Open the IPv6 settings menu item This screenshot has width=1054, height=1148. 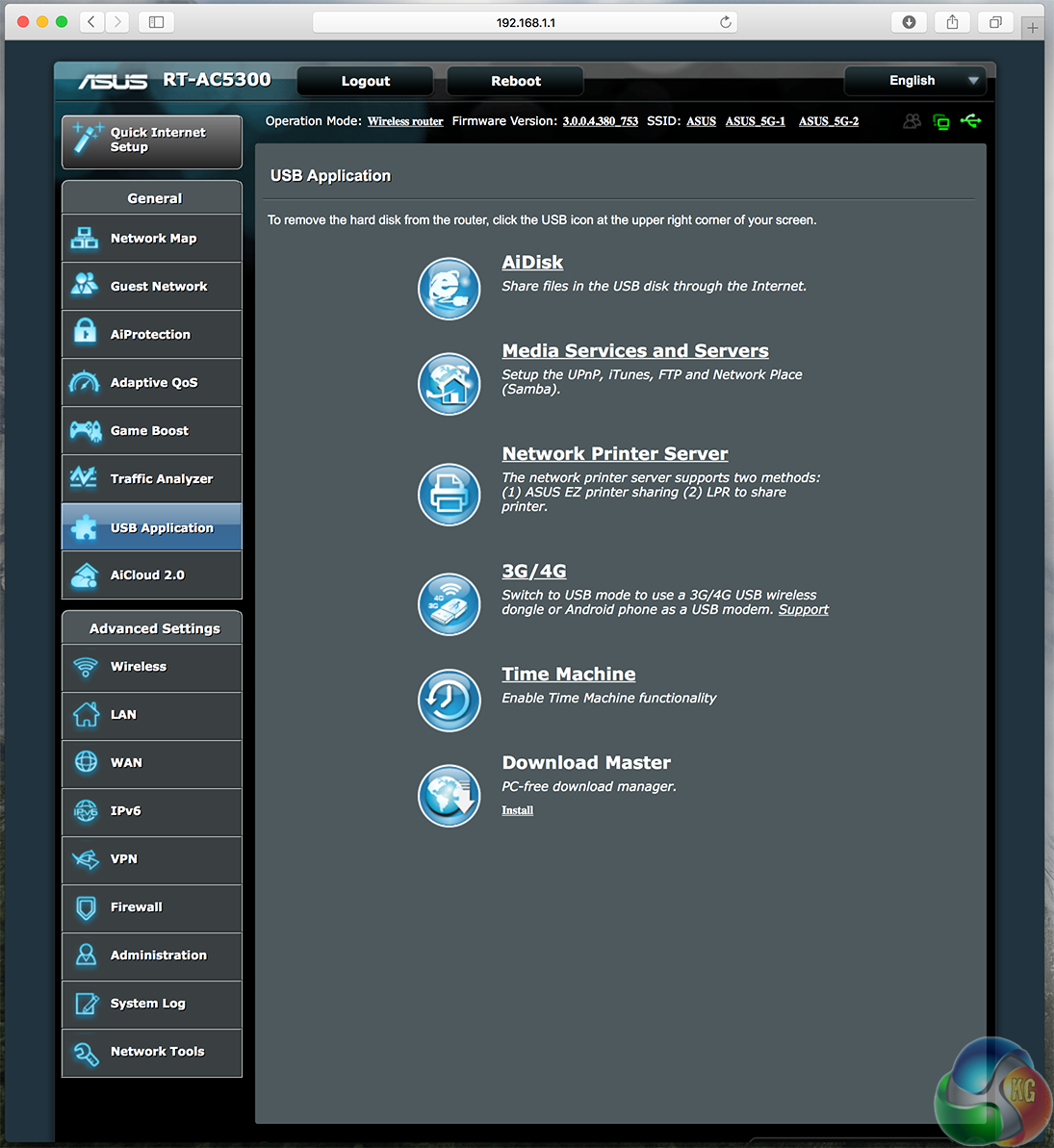pos(152,811)
